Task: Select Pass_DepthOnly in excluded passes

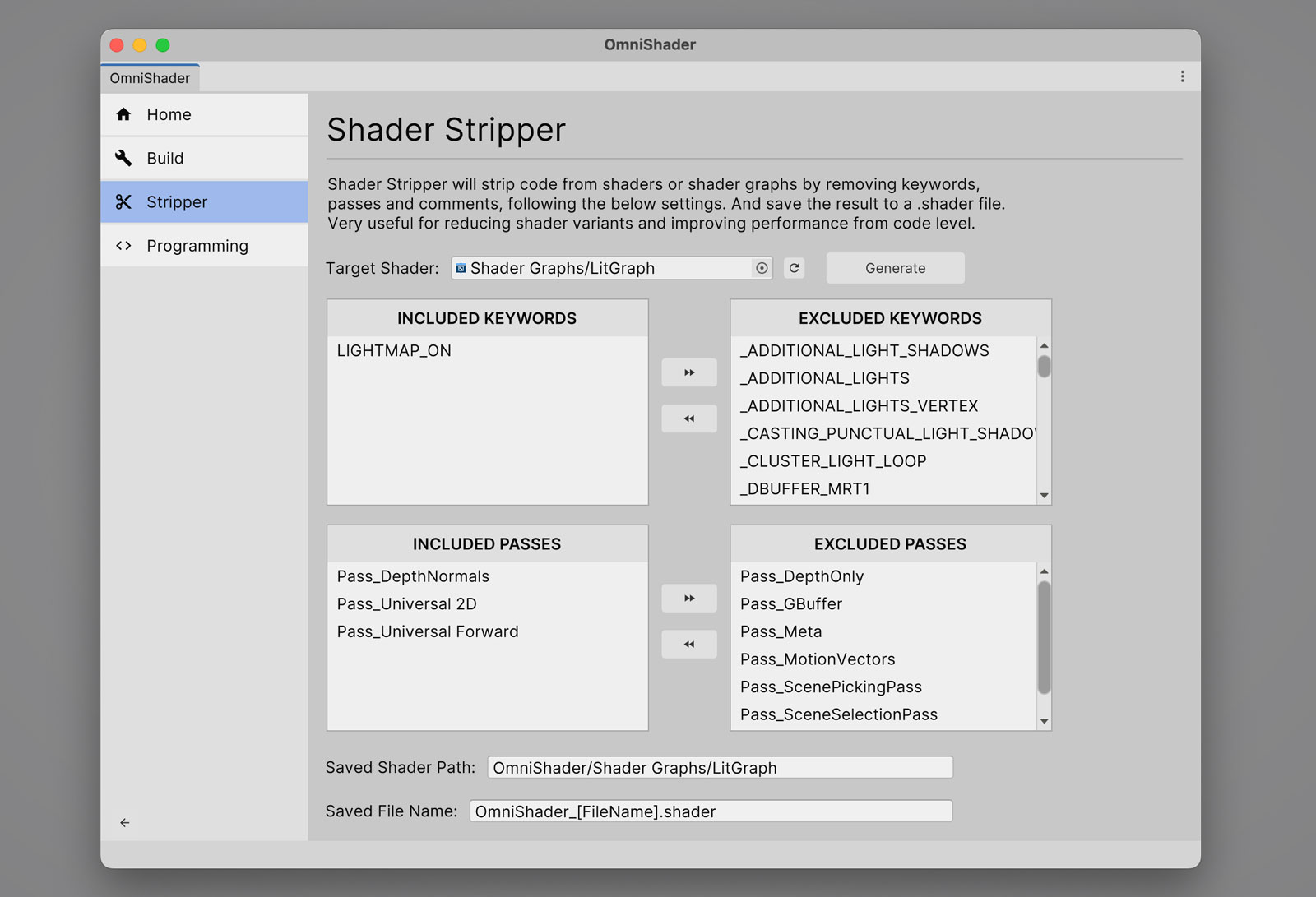Action: tap(883, 576)
